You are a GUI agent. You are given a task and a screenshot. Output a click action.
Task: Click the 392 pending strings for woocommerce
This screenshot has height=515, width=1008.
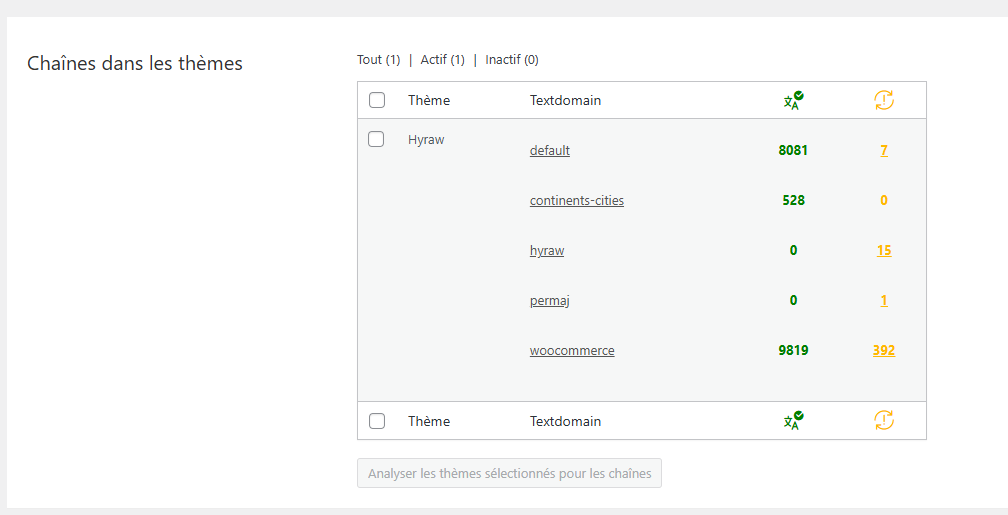pyautogui.click(x=883, y=351)
